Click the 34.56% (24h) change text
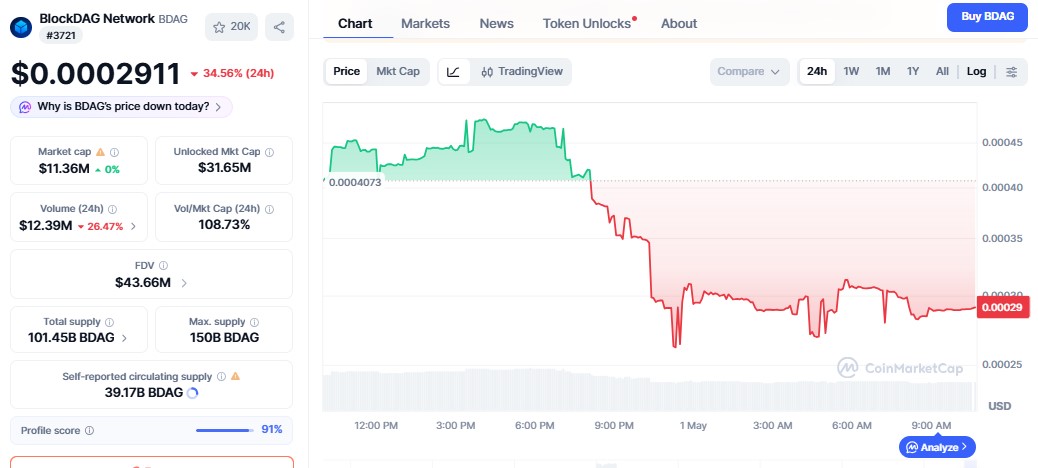The width and height of the screenshot is (1038, 468). coord(232,73)
